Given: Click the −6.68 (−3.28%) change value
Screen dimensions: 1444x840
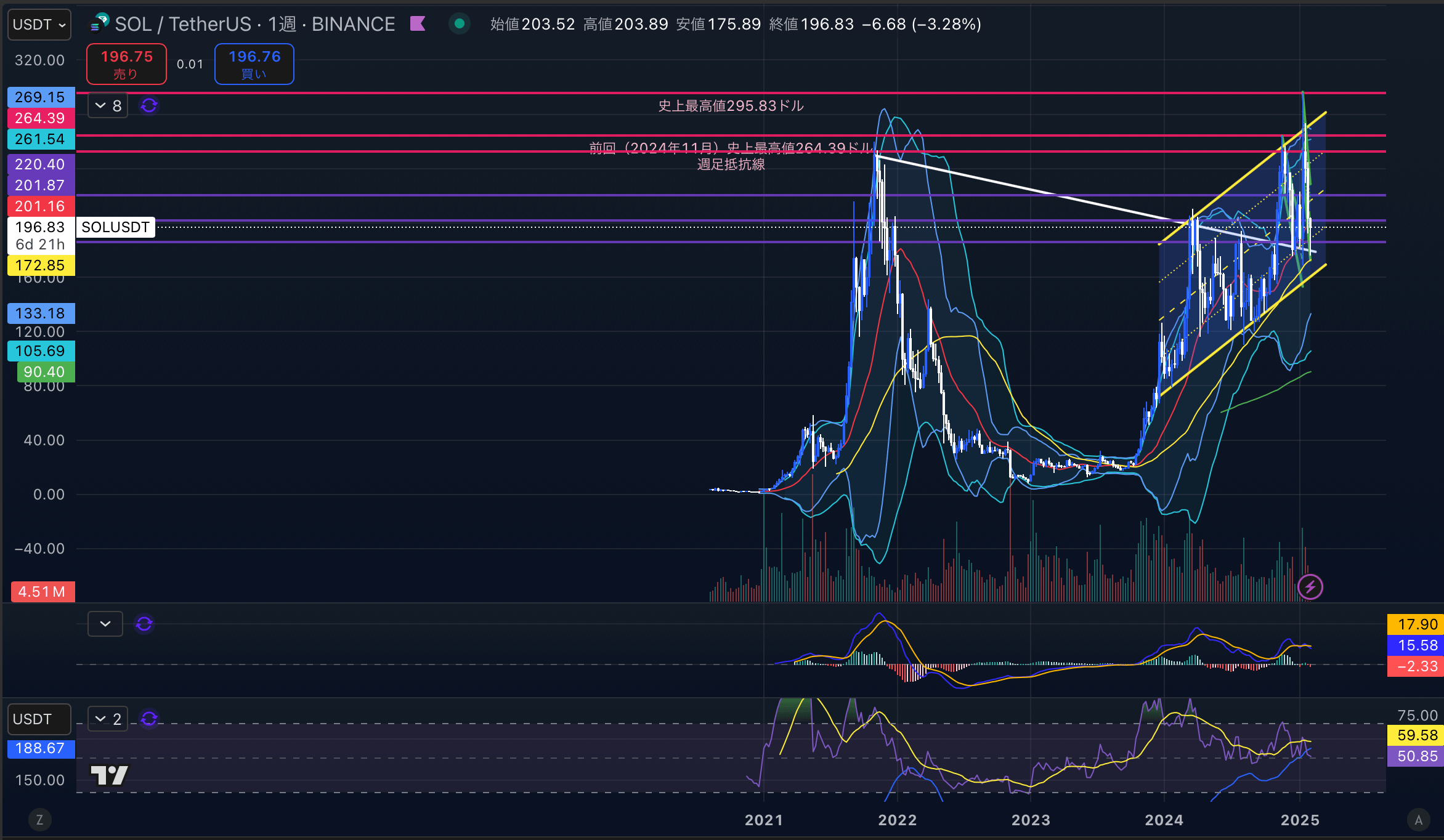Looking at the screenshot, I should point(922,24).
